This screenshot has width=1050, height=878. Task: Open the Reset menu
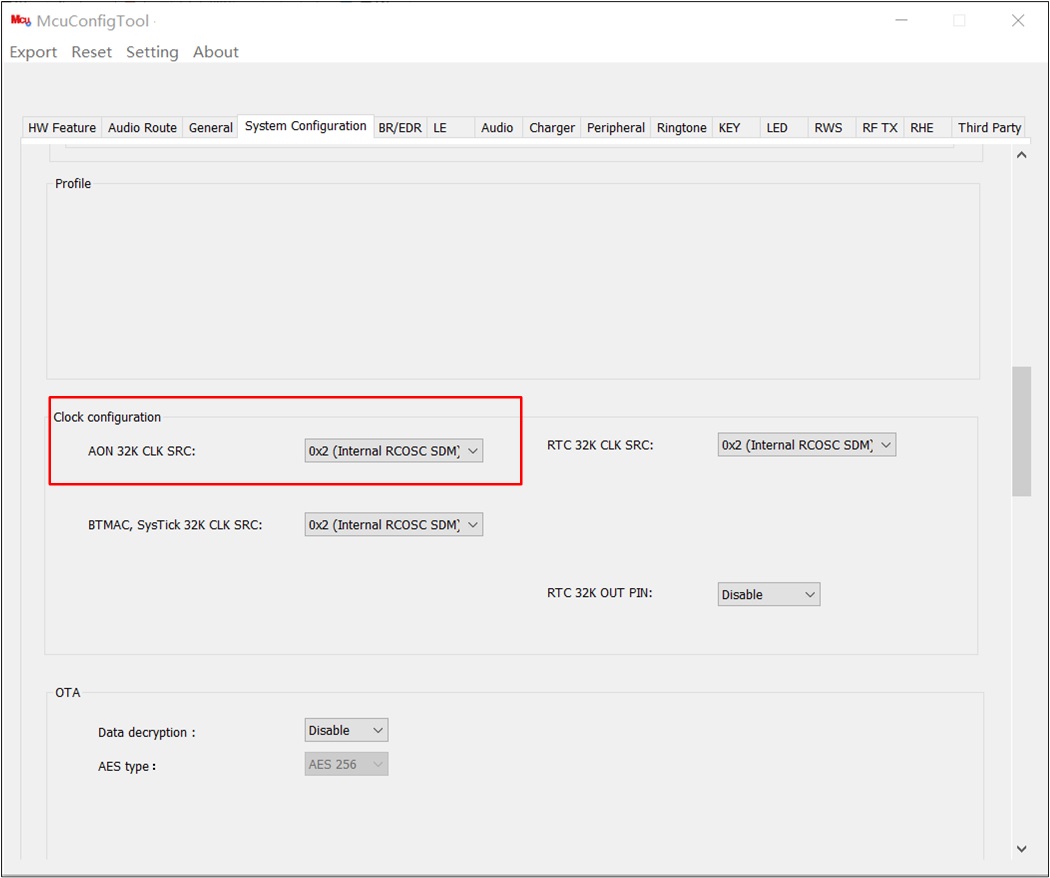click(91, 52)
